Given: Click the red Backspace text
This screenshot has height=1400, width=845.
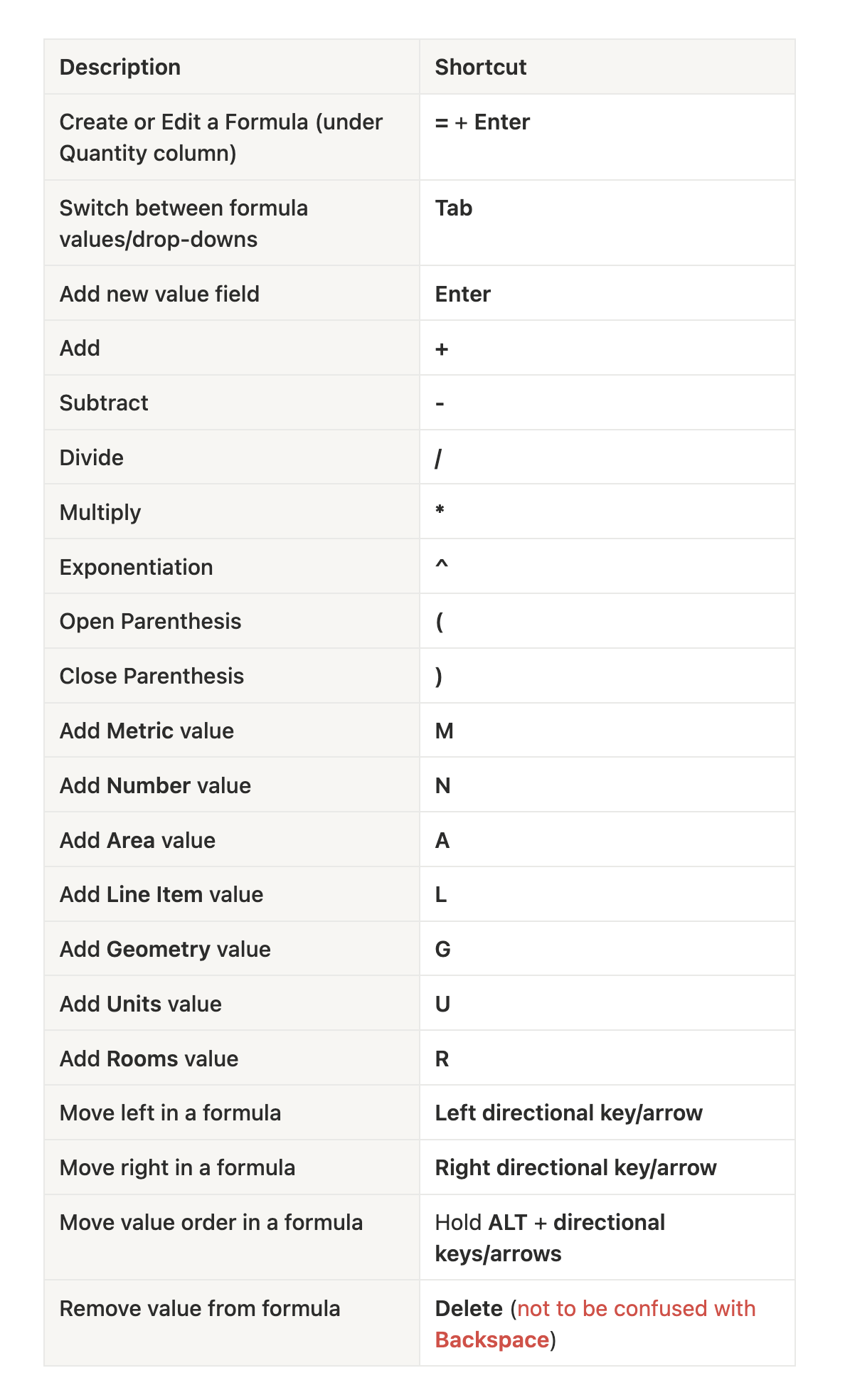Looking at the screenshot, I should pyautogui.click(x=491, y=1340).
